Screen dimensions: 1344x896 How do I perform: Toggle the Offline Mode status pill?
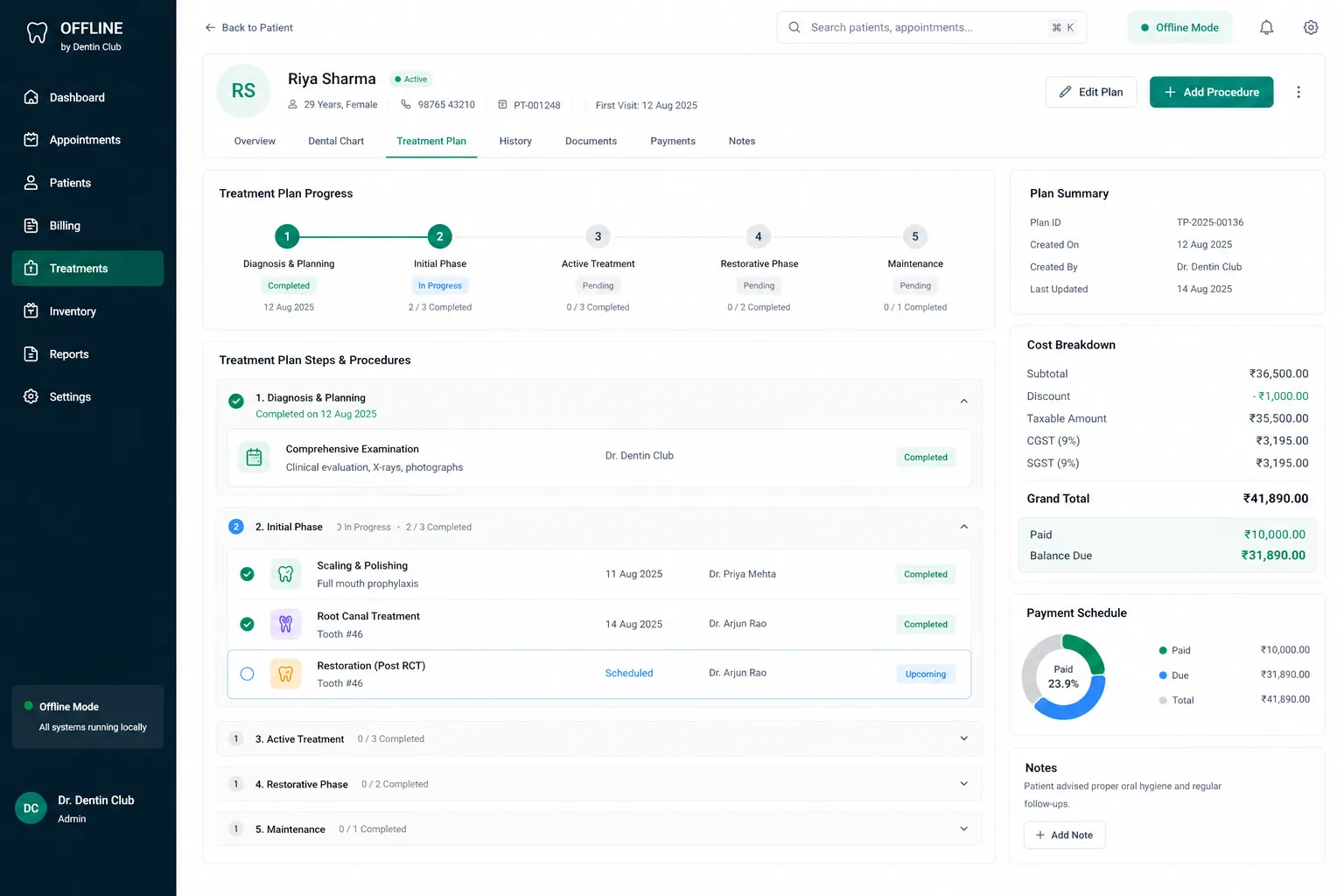pos(1179,28)
